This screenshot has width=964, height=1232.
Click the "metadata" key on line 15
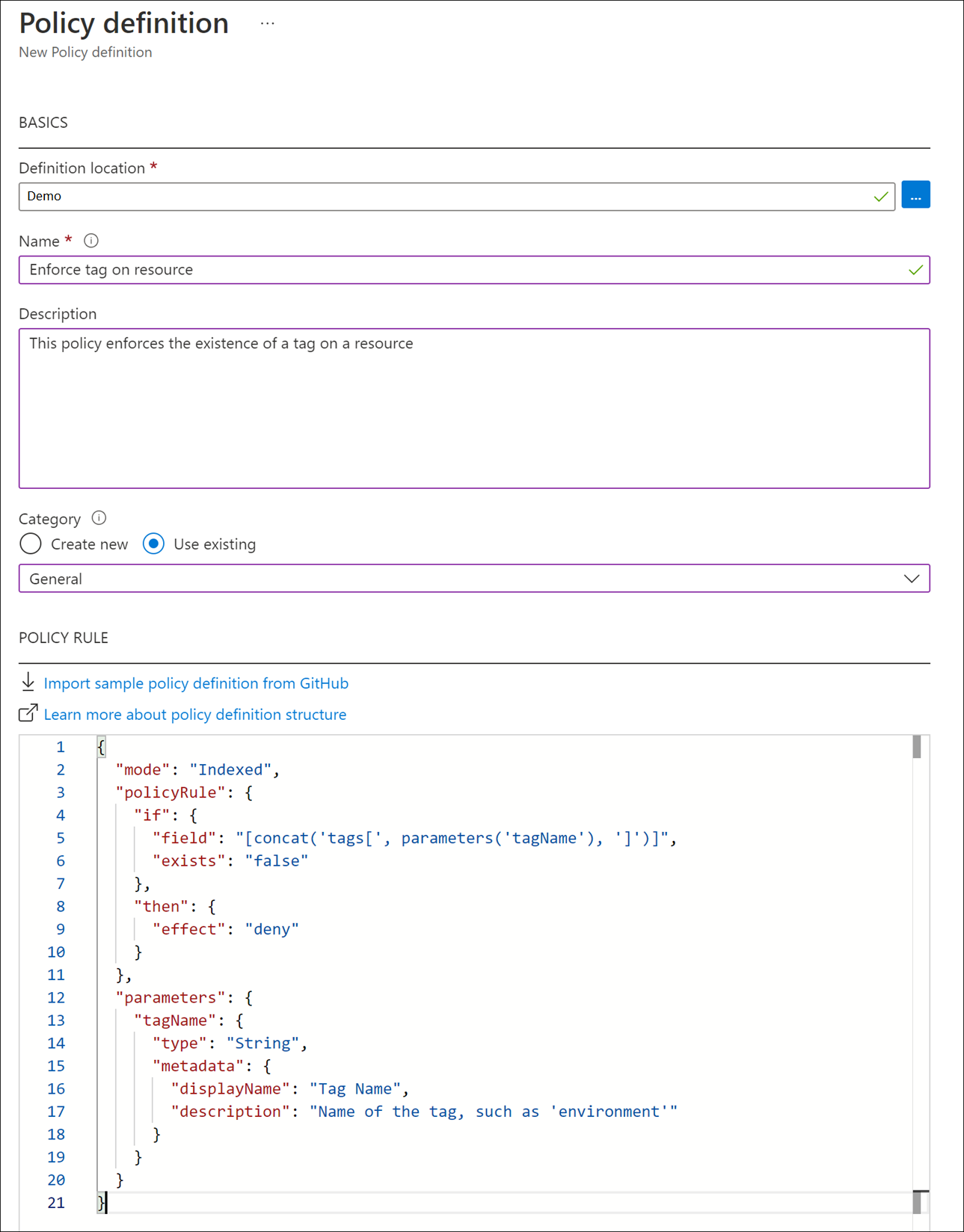(x=198, y=1066)
